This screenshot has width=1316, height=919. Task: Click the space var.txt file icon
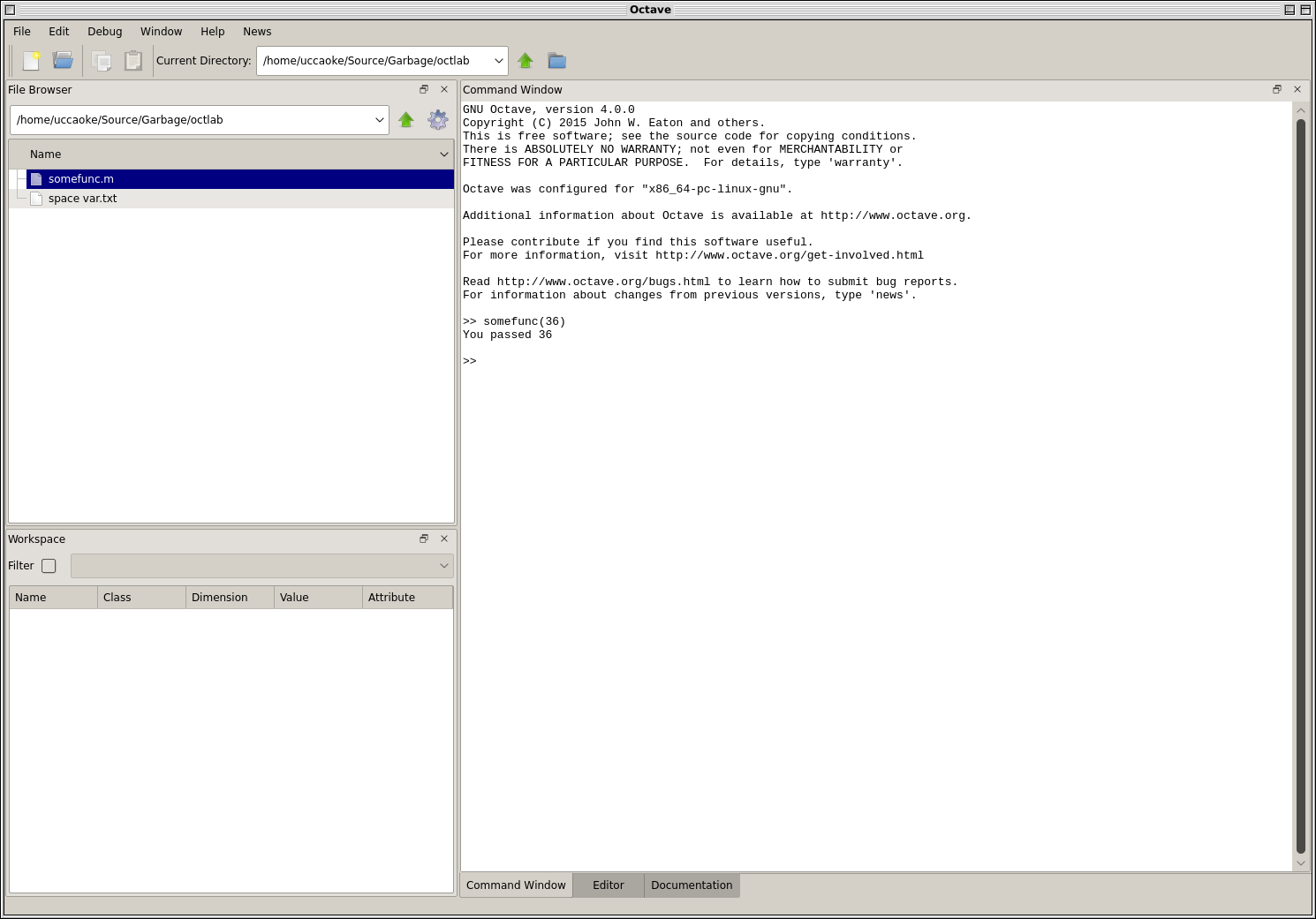pyautogui.click(x=36, y=199)
